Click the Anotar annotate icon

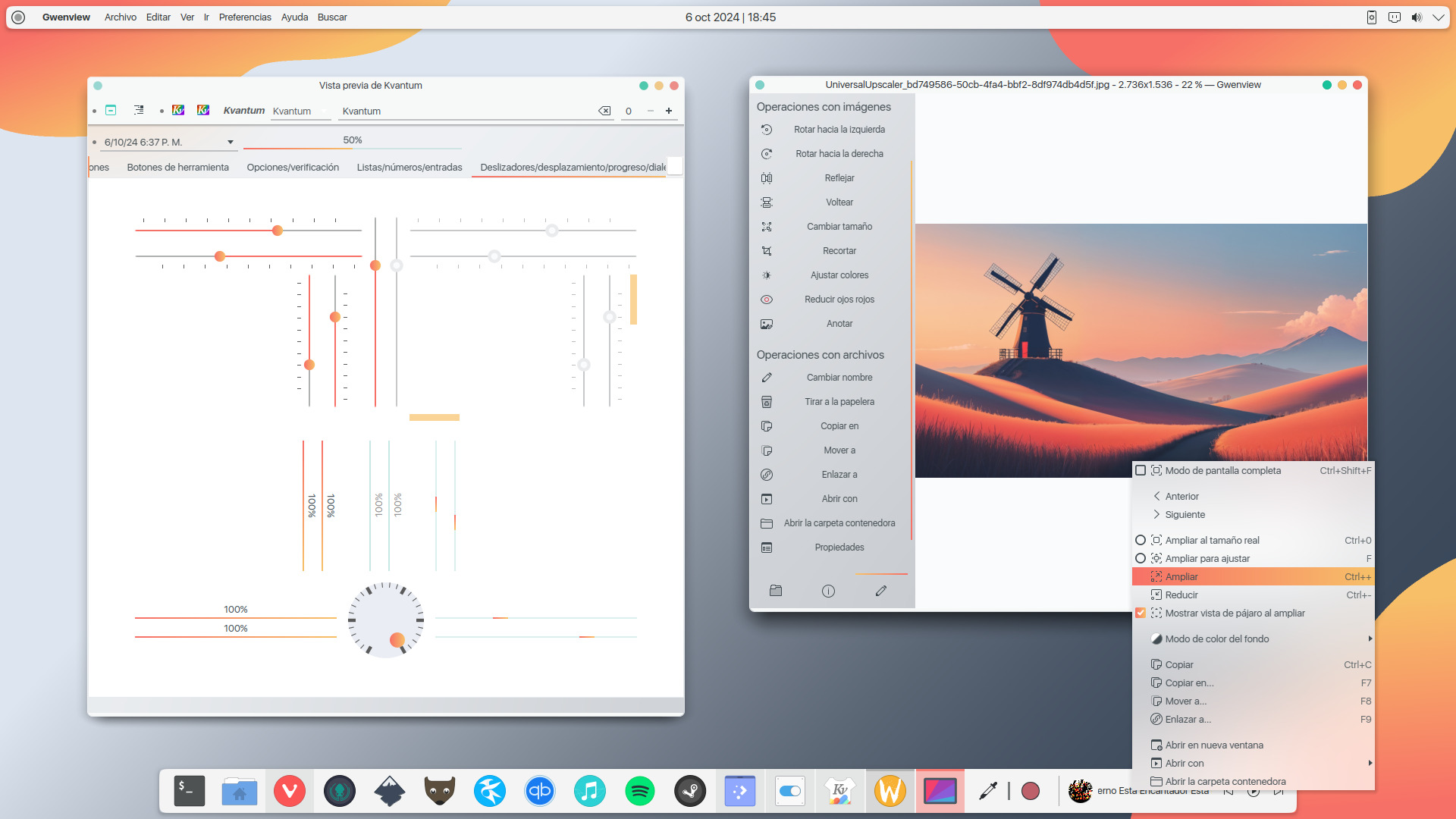tap(767, 324)
